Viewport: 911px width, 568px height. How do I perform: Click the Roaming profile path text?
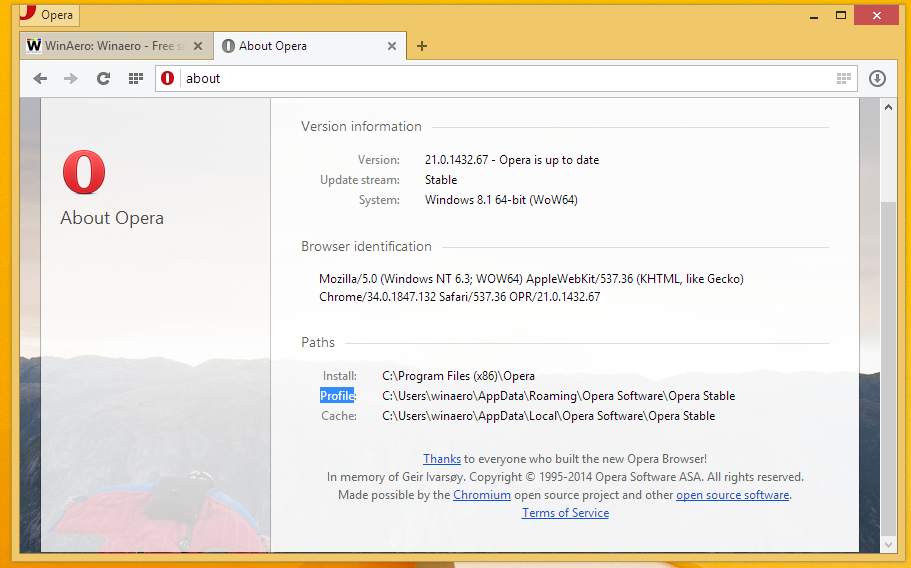pos(558,396)
